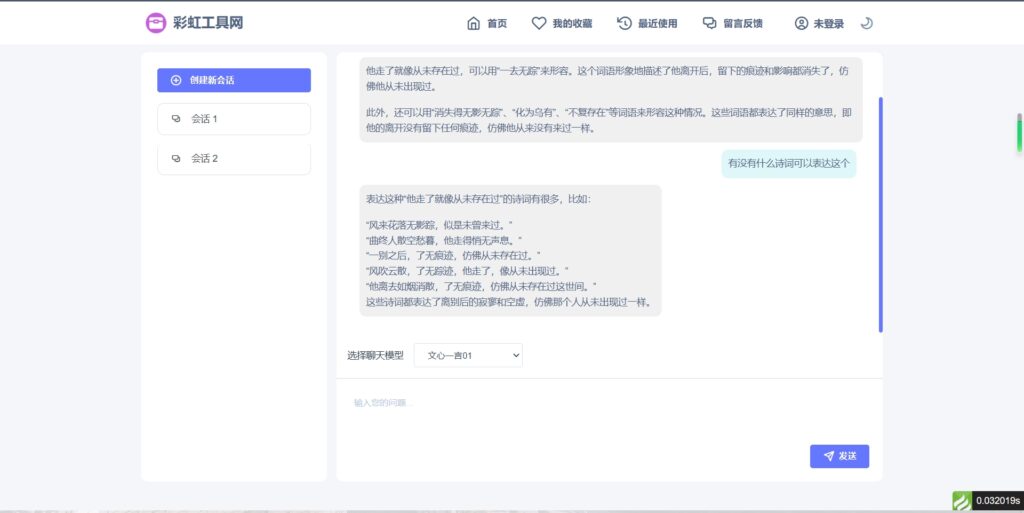This screenshot has width=1024, height=513.
Task: Click the history clock icon
Action: click(624, 23)
